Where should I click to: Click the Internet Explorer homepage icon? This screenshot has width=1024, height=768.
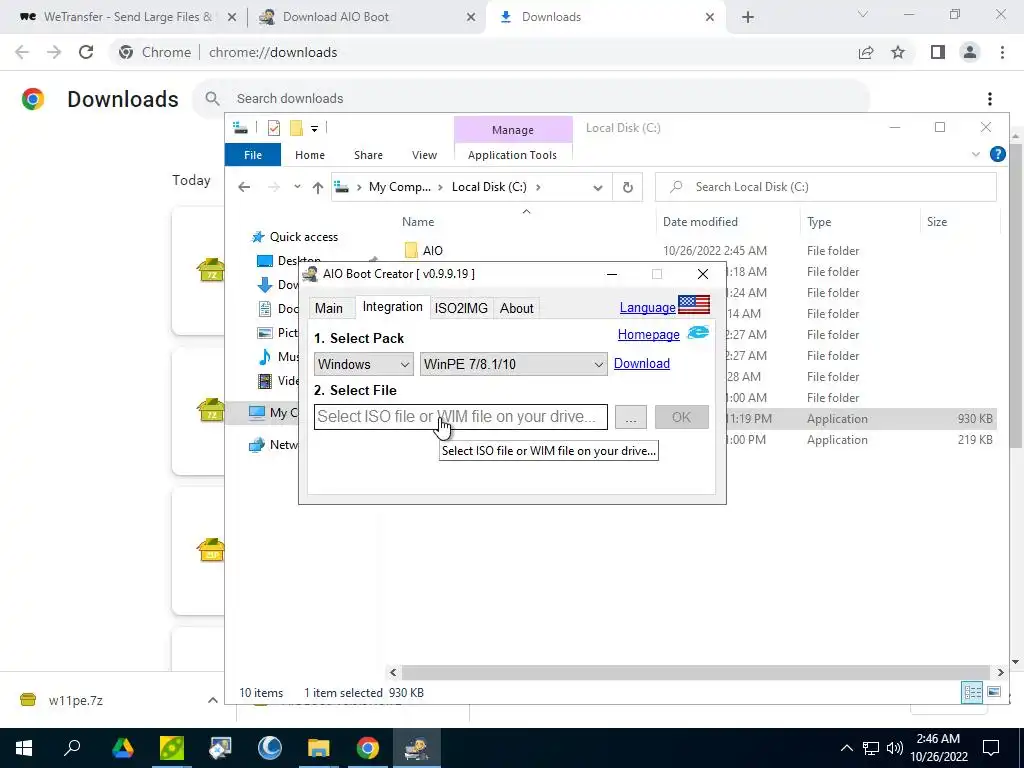(698, 332)
